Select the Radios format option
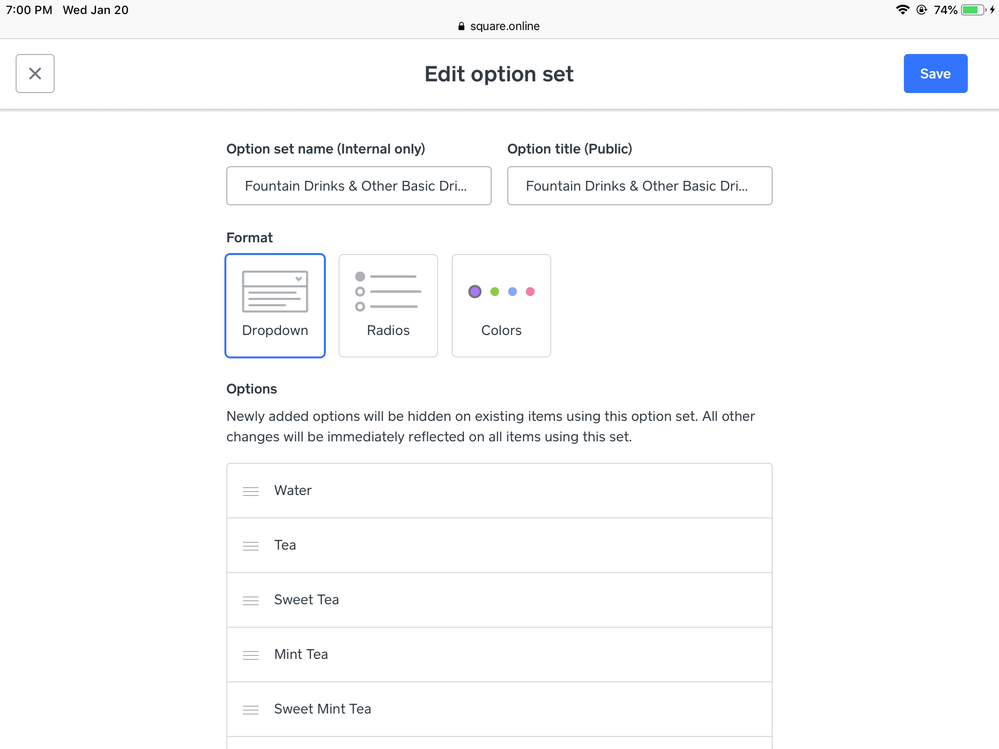 click(388, 306)
